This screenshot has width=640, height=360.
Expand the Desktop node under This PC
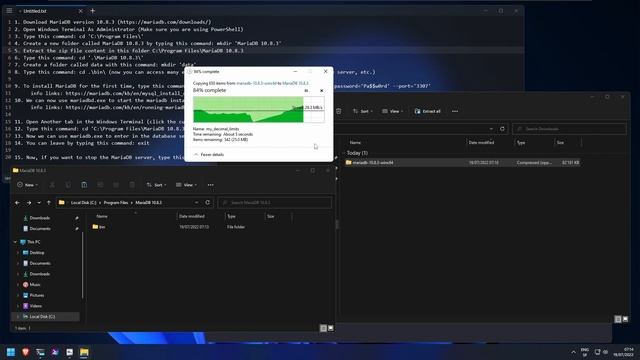point(18,253)
